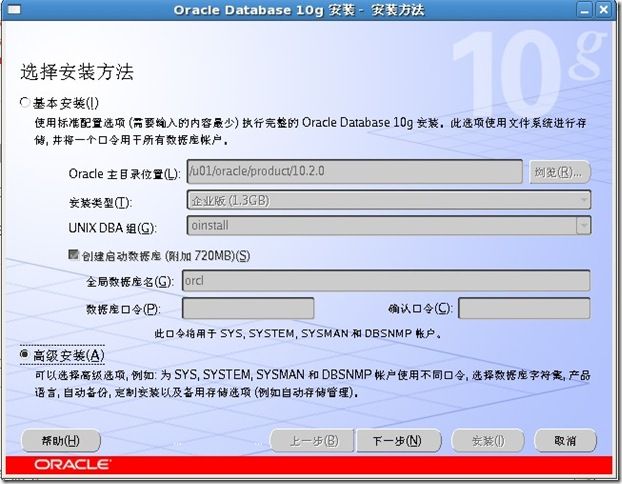The width and height of the screenshot is (622, 484).
Task: Select the 基本安装(I) radio button
Action: (x=25, y=103)
